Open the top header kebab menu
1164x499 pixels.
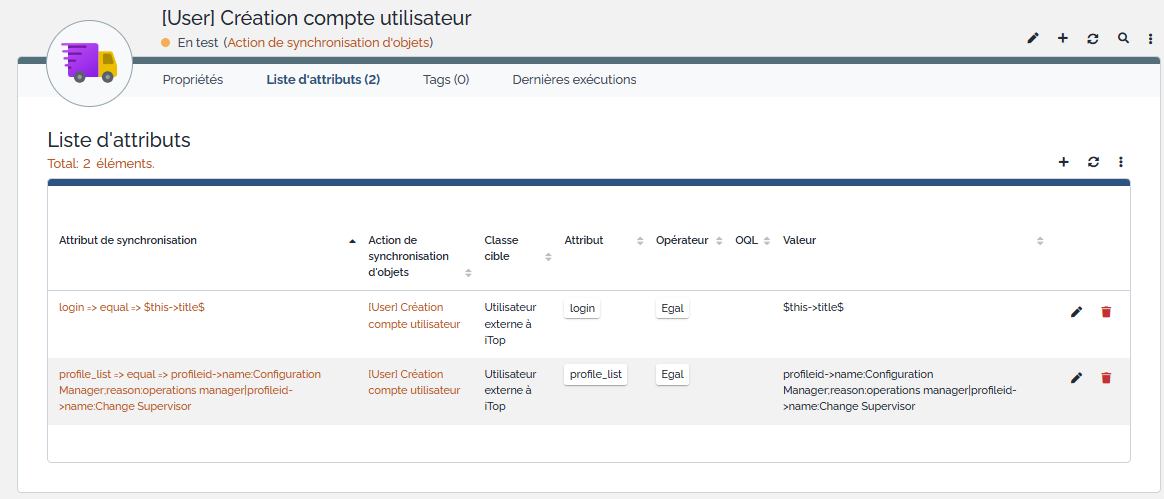(x=1150, y=38)
